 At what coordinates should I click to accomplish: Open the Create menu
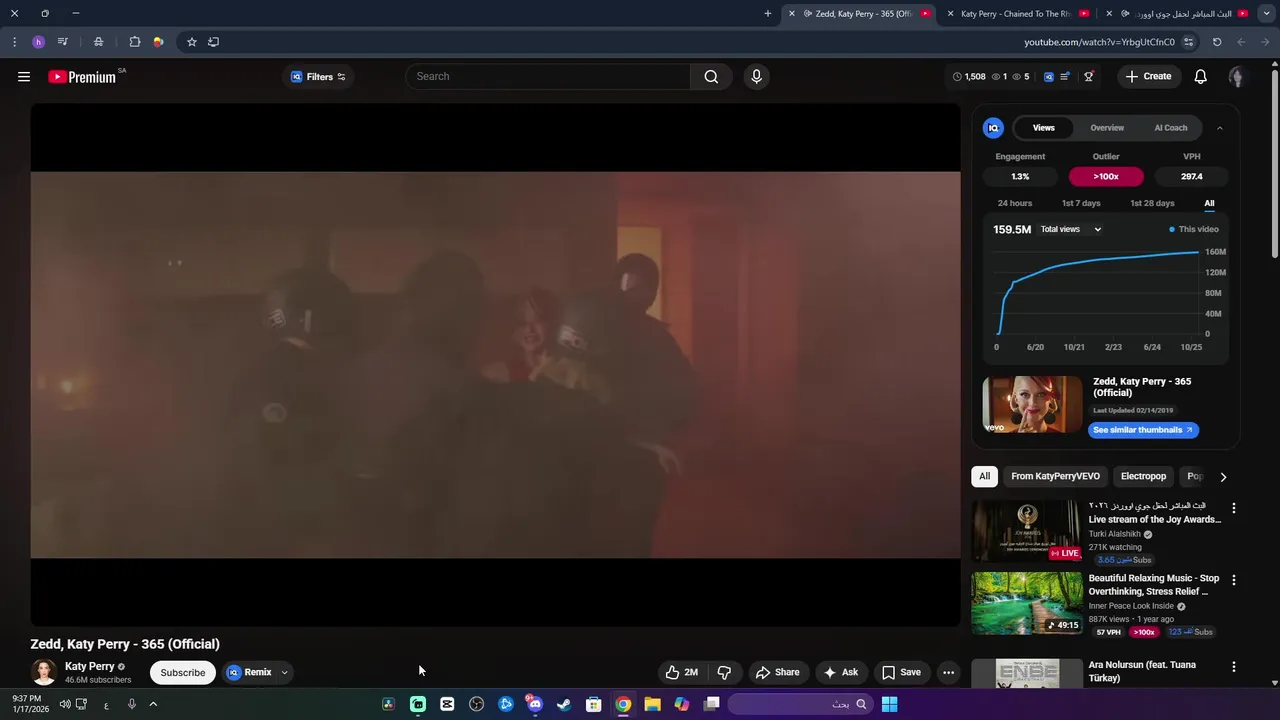1148,77
